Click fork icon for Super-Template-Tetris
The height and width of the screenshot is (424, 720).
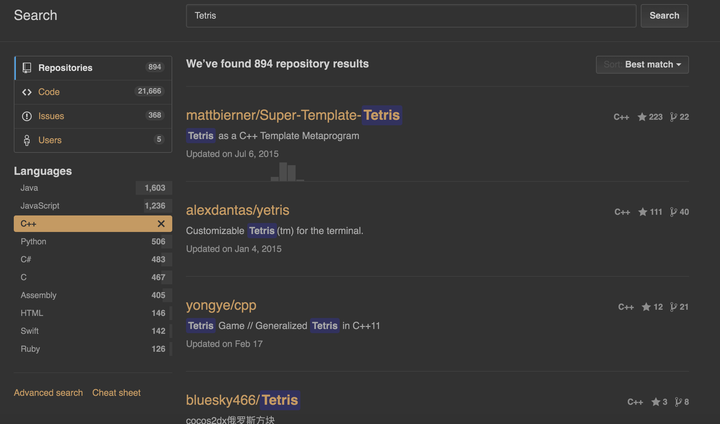tap(673, 117)
